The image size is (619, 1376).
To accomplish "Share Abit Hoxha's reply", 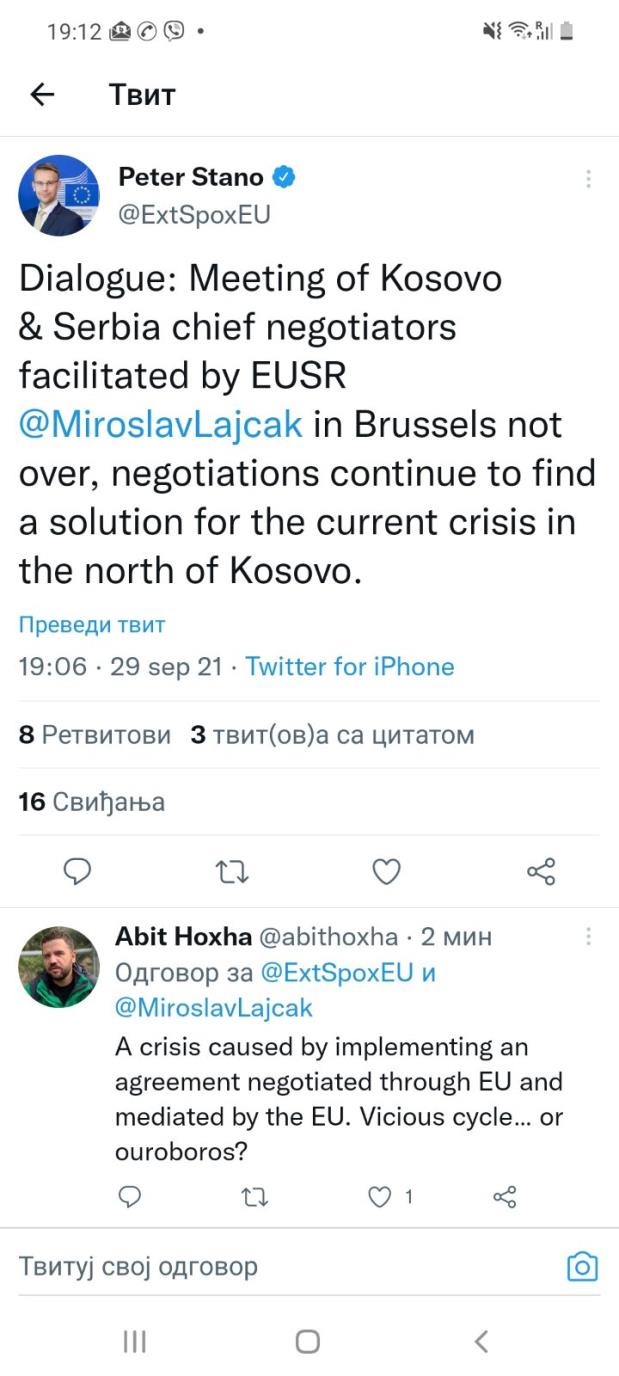I will tap(506, 1196).
